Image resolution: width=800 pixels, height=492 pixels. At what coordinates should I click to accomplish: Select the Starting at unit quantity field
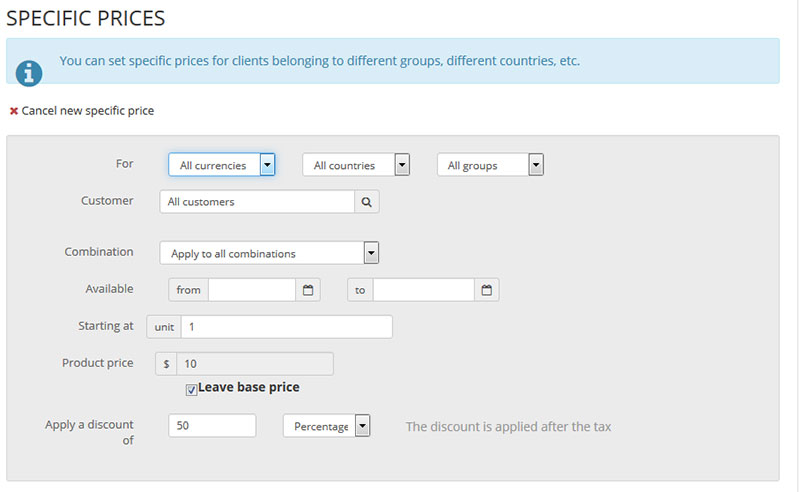(x=286, y=327)
